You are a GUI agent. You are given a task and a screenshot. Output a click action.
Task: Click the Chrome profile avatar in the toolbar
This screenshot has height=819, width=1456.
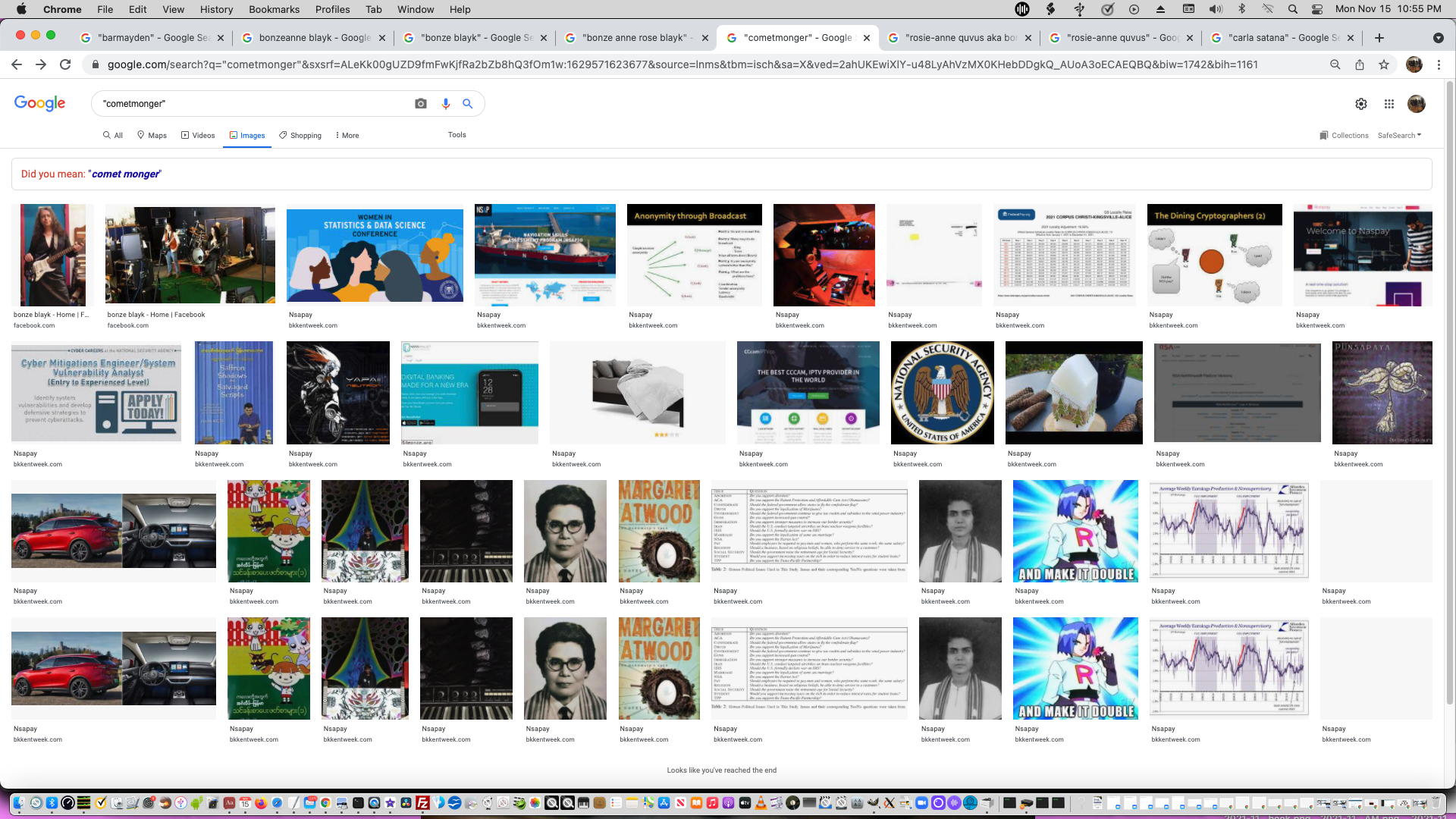tap(1414, 64)
